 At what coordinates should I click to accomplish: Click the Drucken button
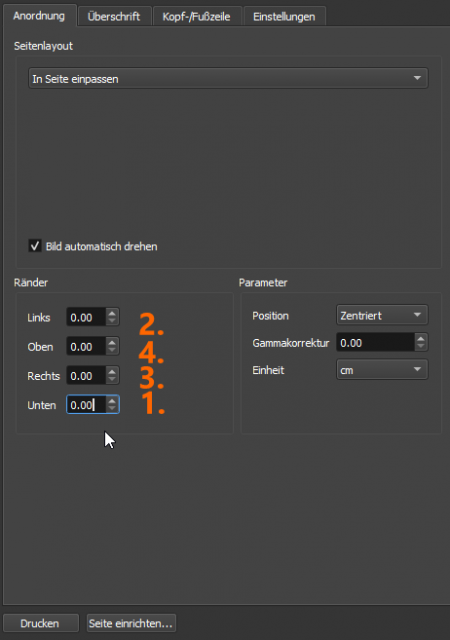tap(40, 623)
